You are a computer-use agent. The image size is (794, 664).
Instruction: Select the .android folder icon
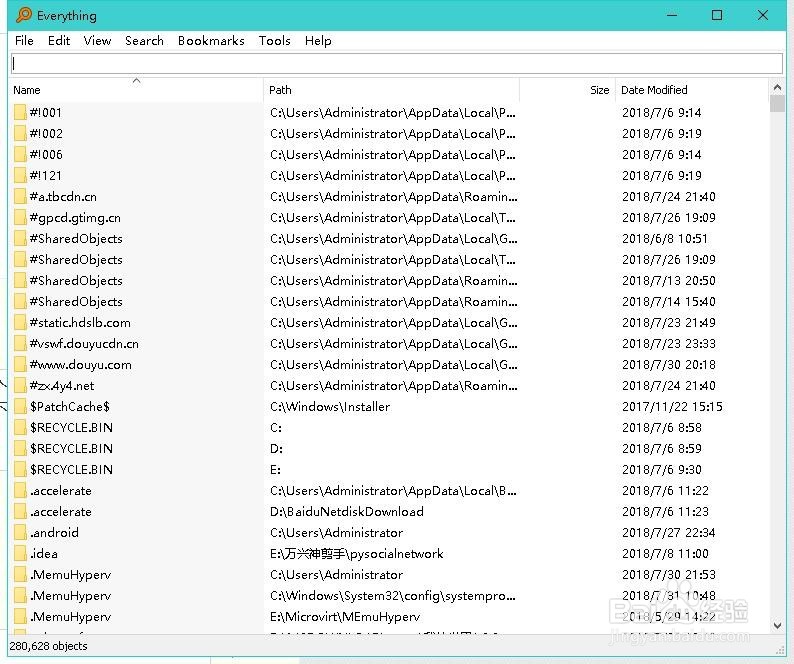(x=20, y=533)
